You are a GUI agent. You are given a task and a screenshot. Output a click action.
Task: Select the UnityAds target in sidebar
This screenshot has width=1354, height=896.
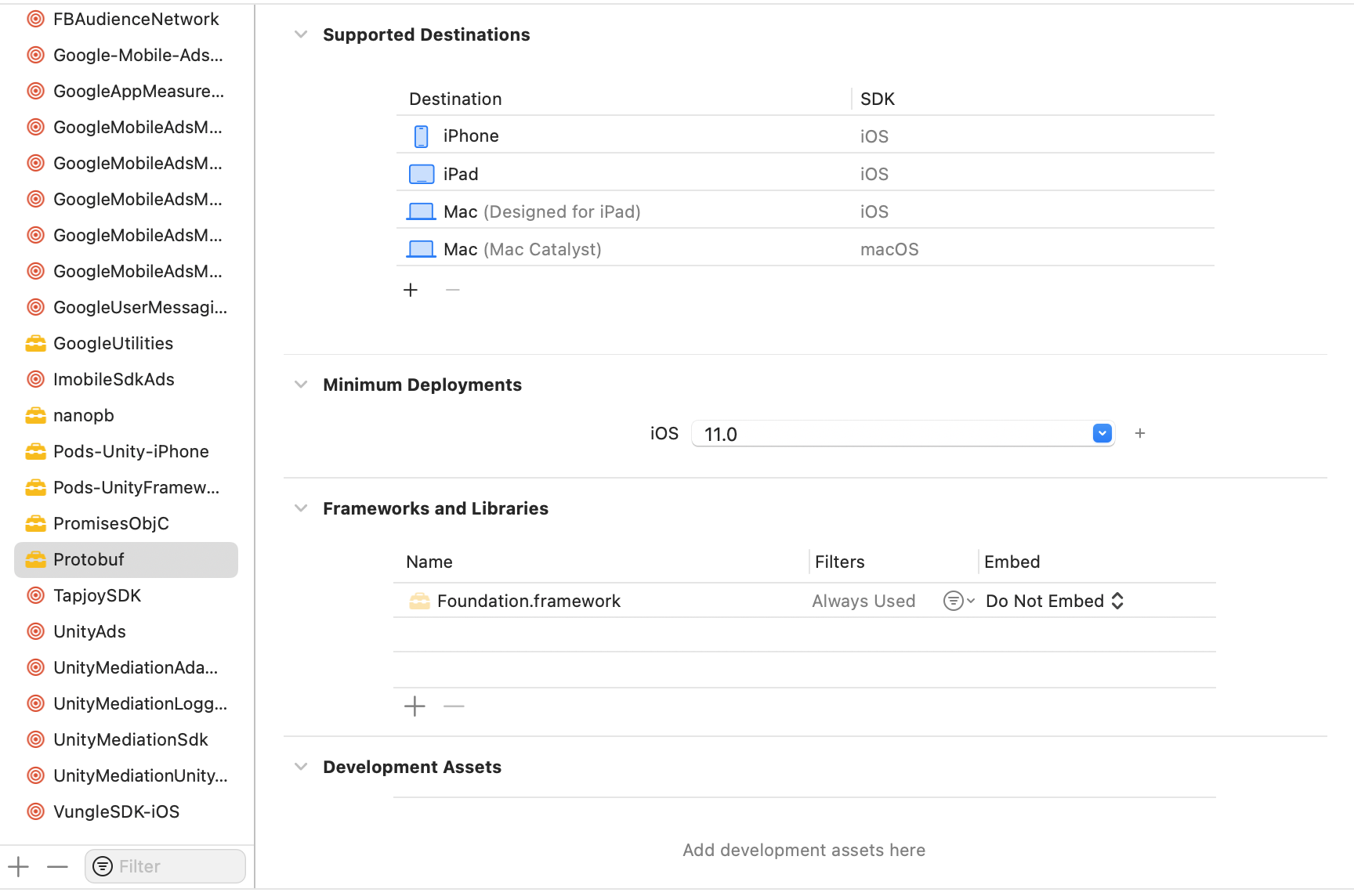pos(89,631)
